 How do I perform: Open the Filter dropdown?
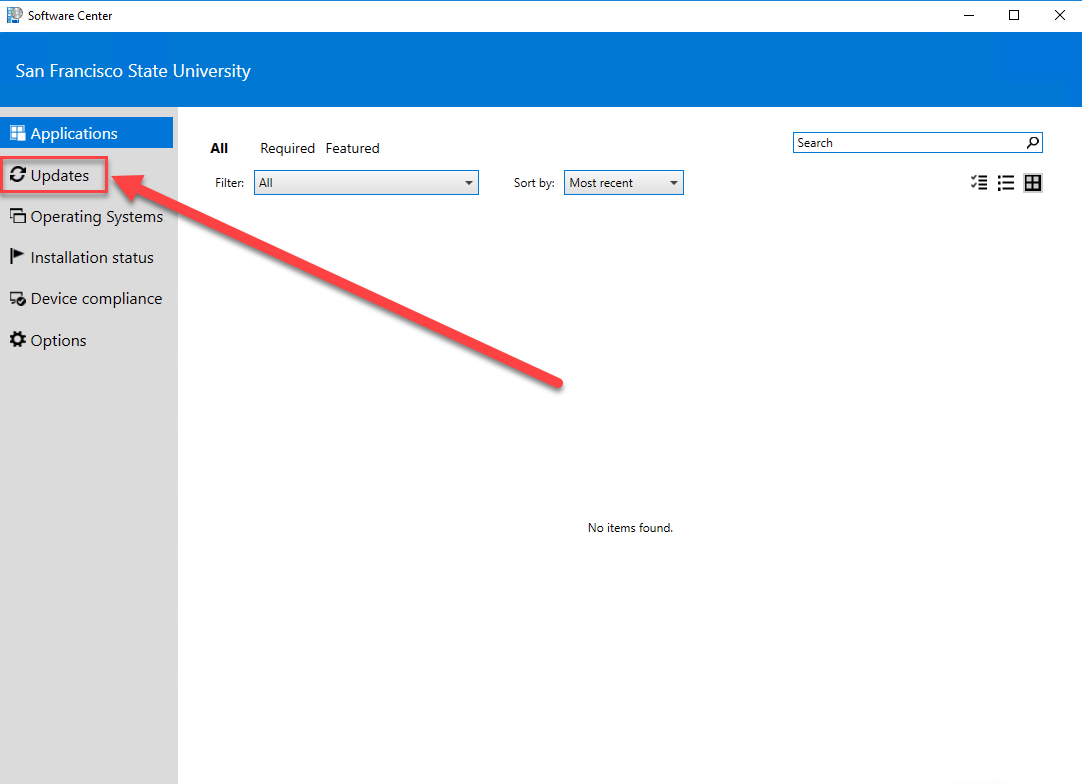pos(366,183)
